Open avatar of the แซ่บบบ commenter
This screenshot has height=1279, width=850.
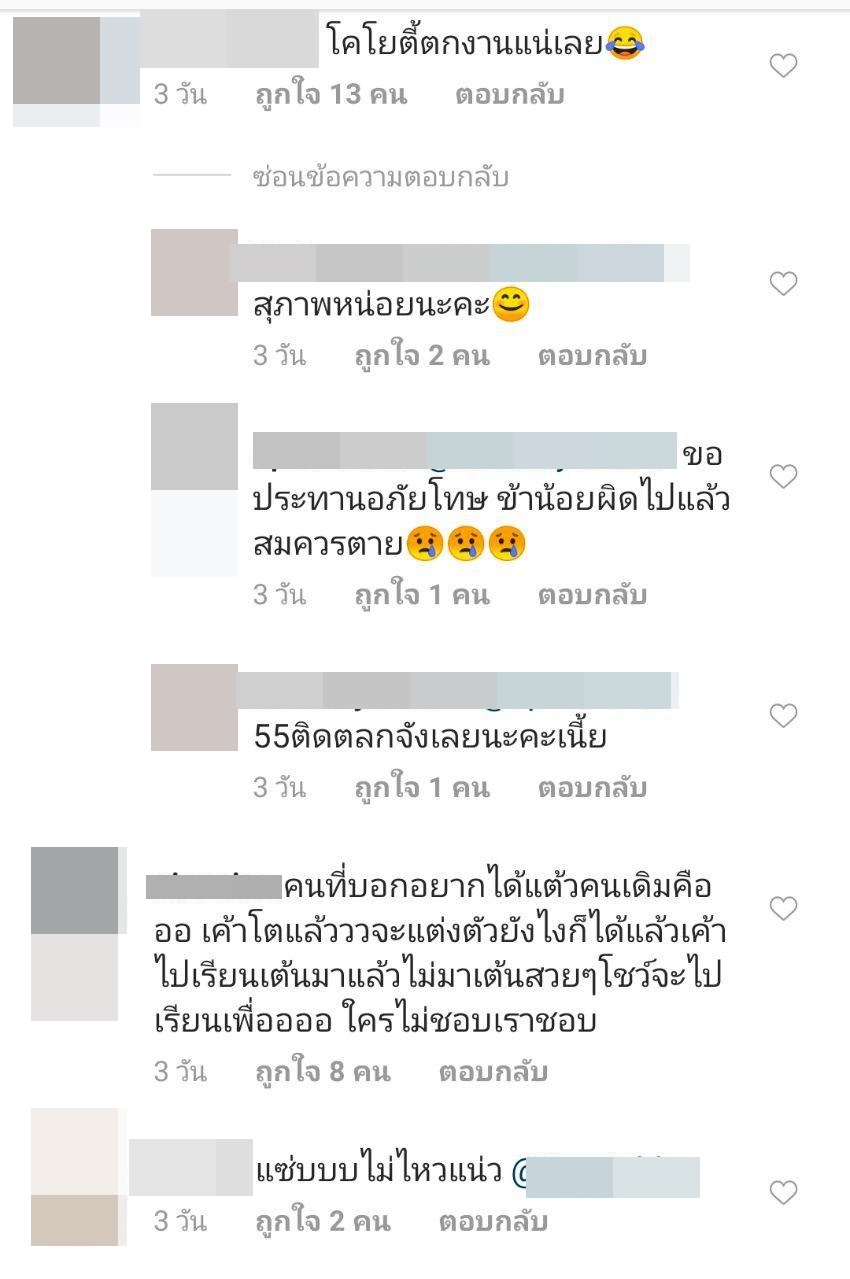pyautogui.click(x=75, y=1177)
